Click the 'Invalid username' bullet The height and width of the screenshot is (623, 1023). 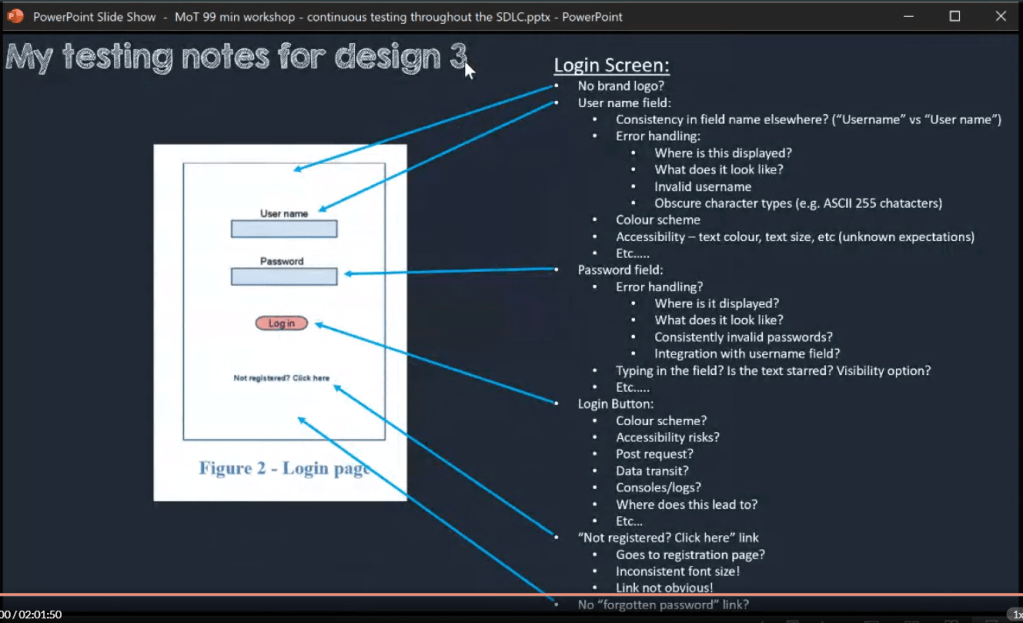tap(703, 187)
